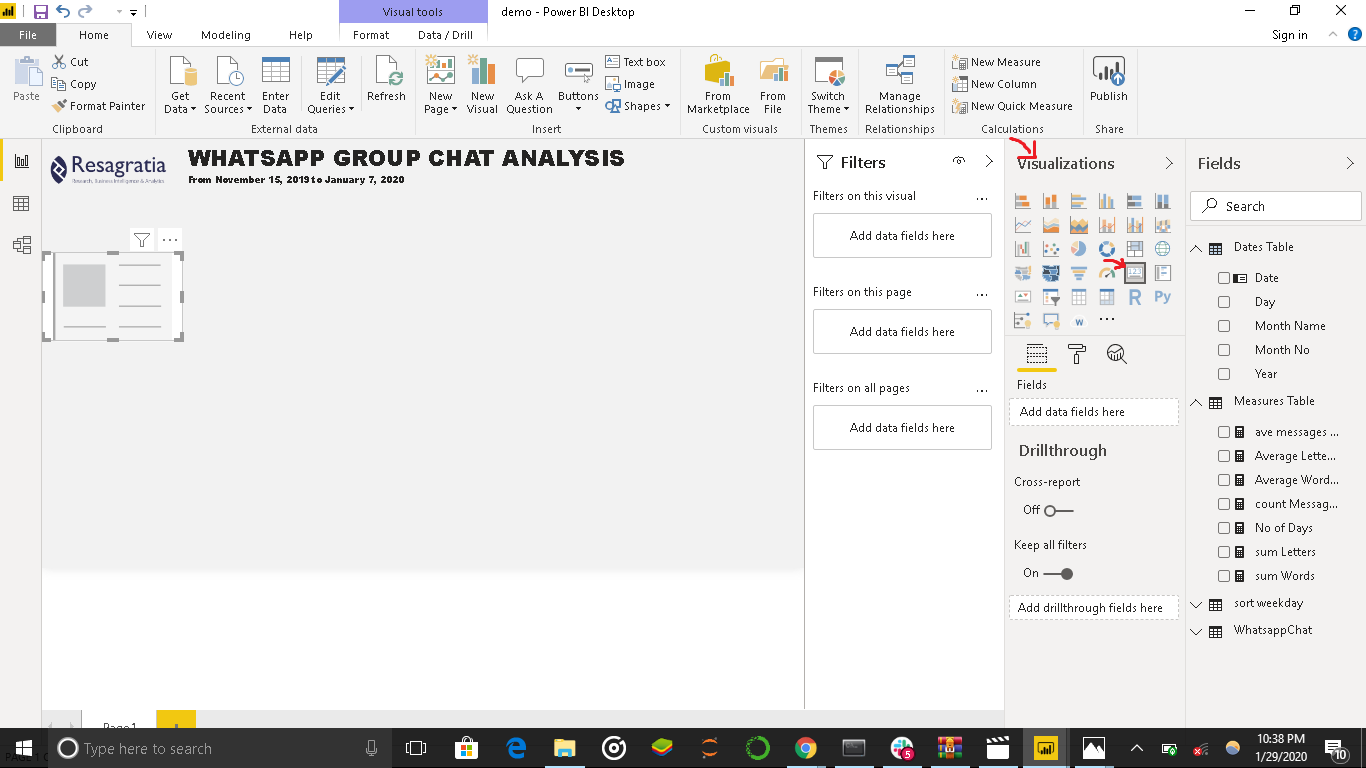Insert a Text box
Image resolution: width=1366 pixels, height=768 pixels.
pyautogui.click(x=636, y=62)
